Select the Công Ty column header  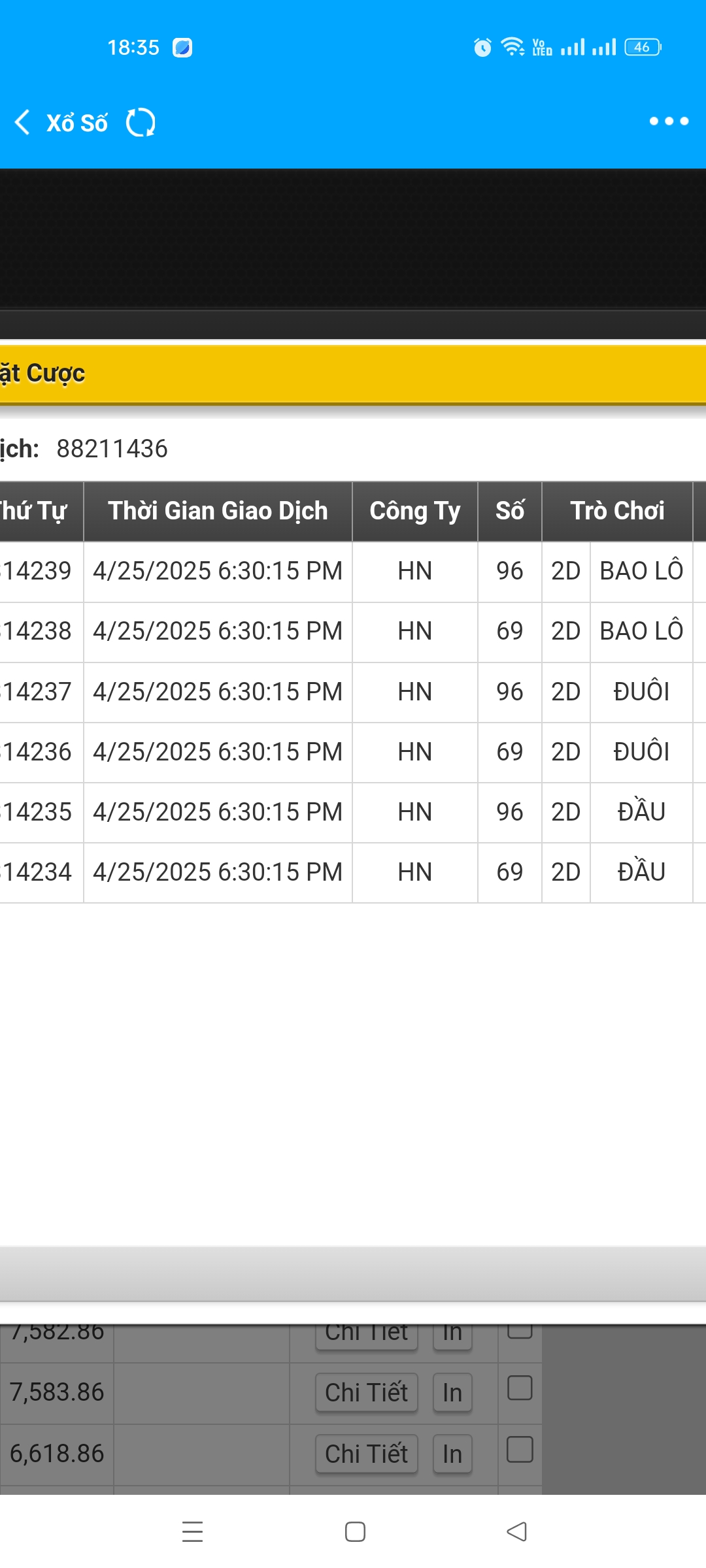(415, 511)
